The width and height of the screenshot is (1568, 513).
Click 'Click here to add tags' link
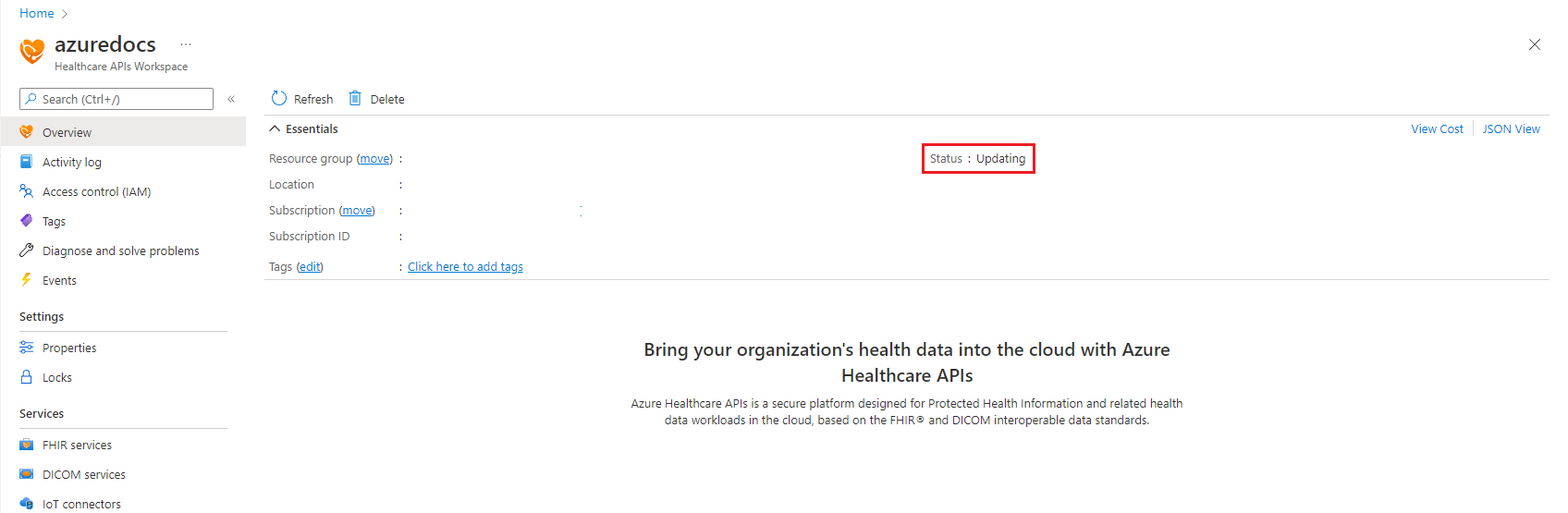click(x=465, y=267)
